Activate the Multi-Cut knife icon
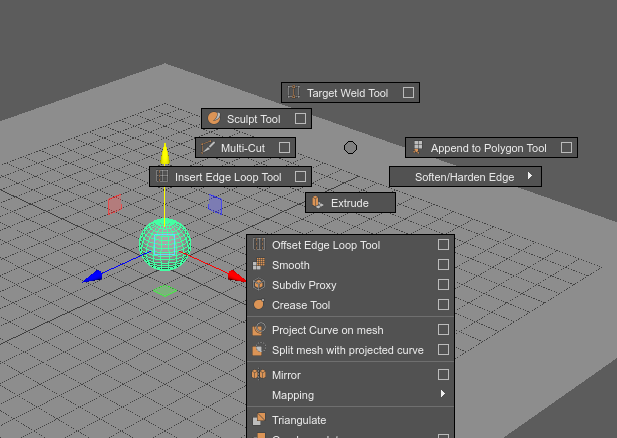The image size is (617, 438). [x=208, y=148]
